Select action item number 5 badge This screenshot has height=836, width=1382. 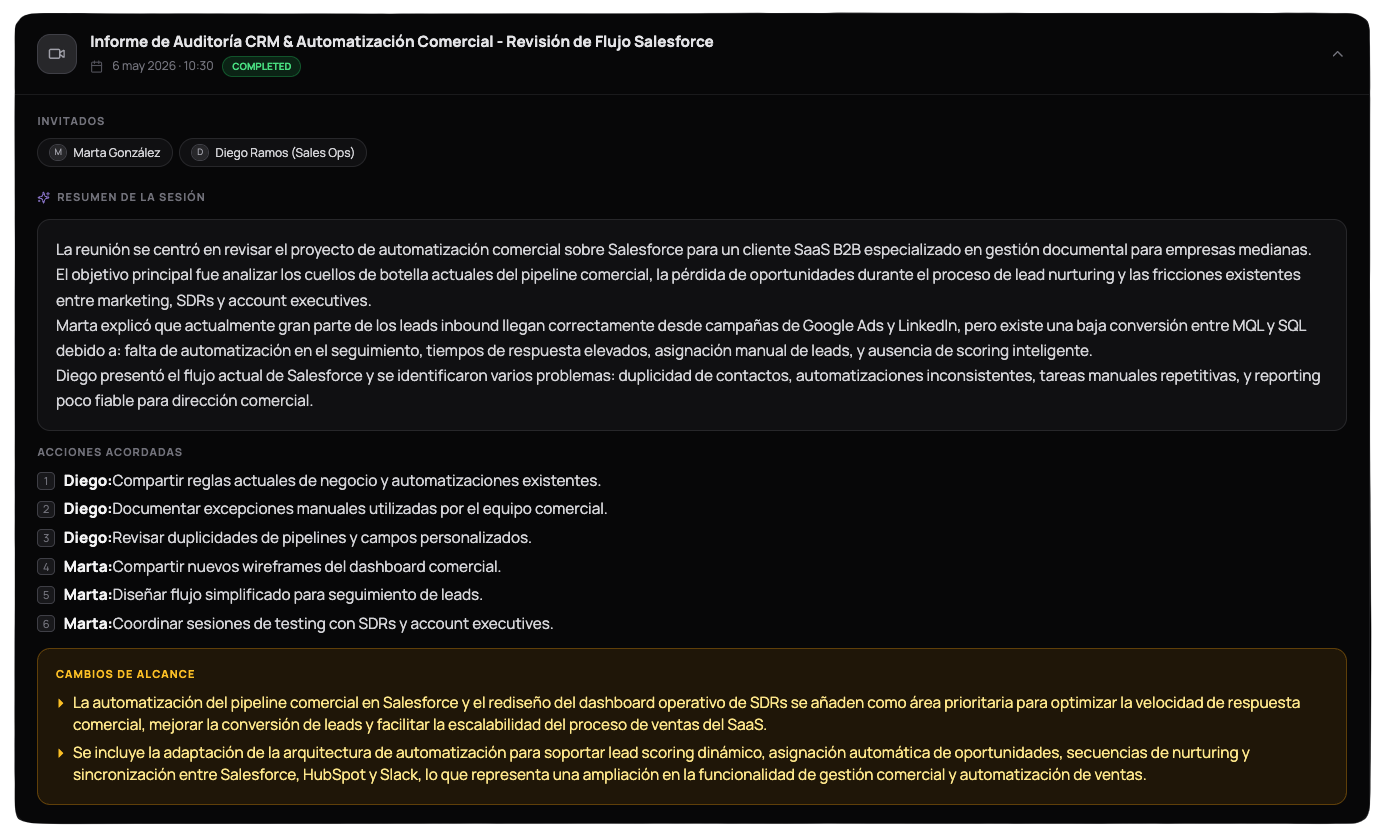[46, 595]
